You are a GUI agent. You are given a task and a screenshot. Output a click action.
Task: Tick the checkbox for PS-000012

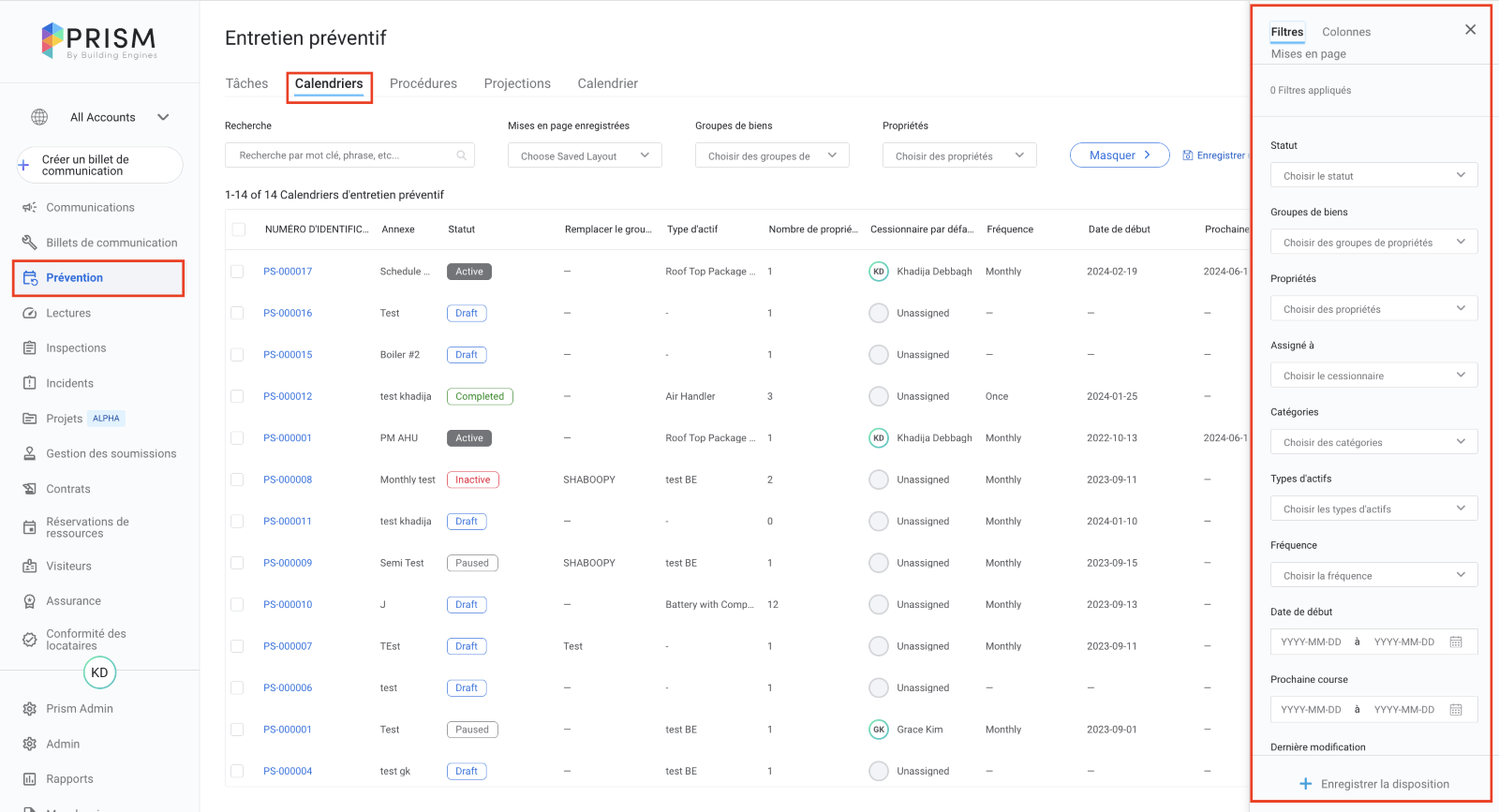pyautogui.click(x=237, y=396)
